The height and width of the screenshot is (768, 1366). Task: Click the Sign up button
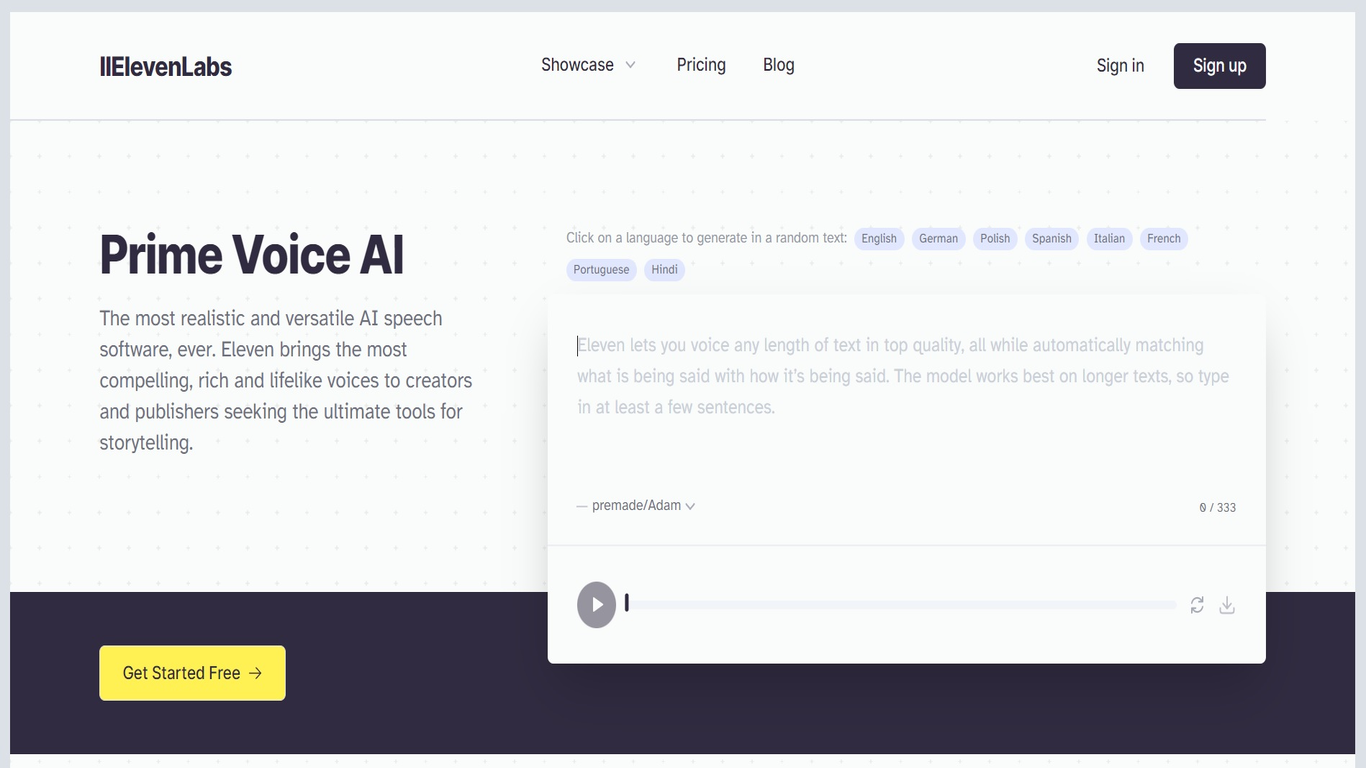click(x=1219, y=65)
